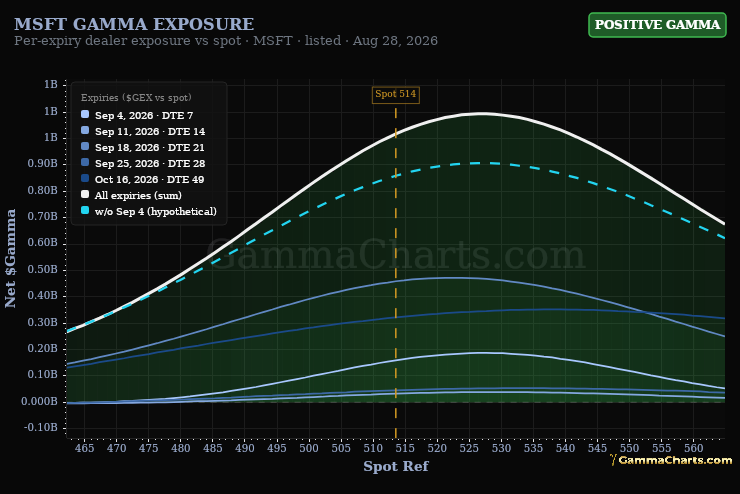Click the 0.60B y-axis tick label
Screen dimensions: 740x494
(42, 243)
